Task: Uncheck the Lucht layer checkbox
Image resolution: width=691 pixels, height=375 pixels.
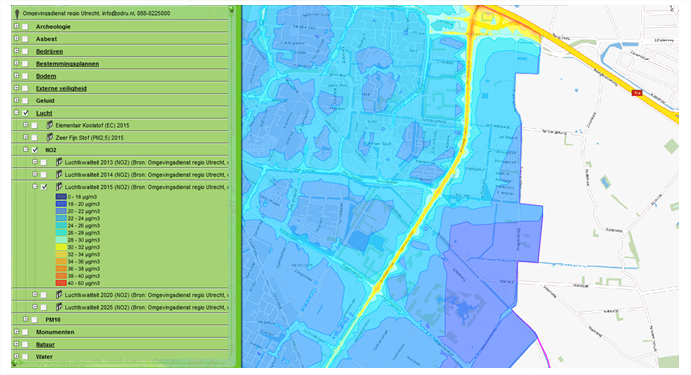Action: tap(26, 113)
